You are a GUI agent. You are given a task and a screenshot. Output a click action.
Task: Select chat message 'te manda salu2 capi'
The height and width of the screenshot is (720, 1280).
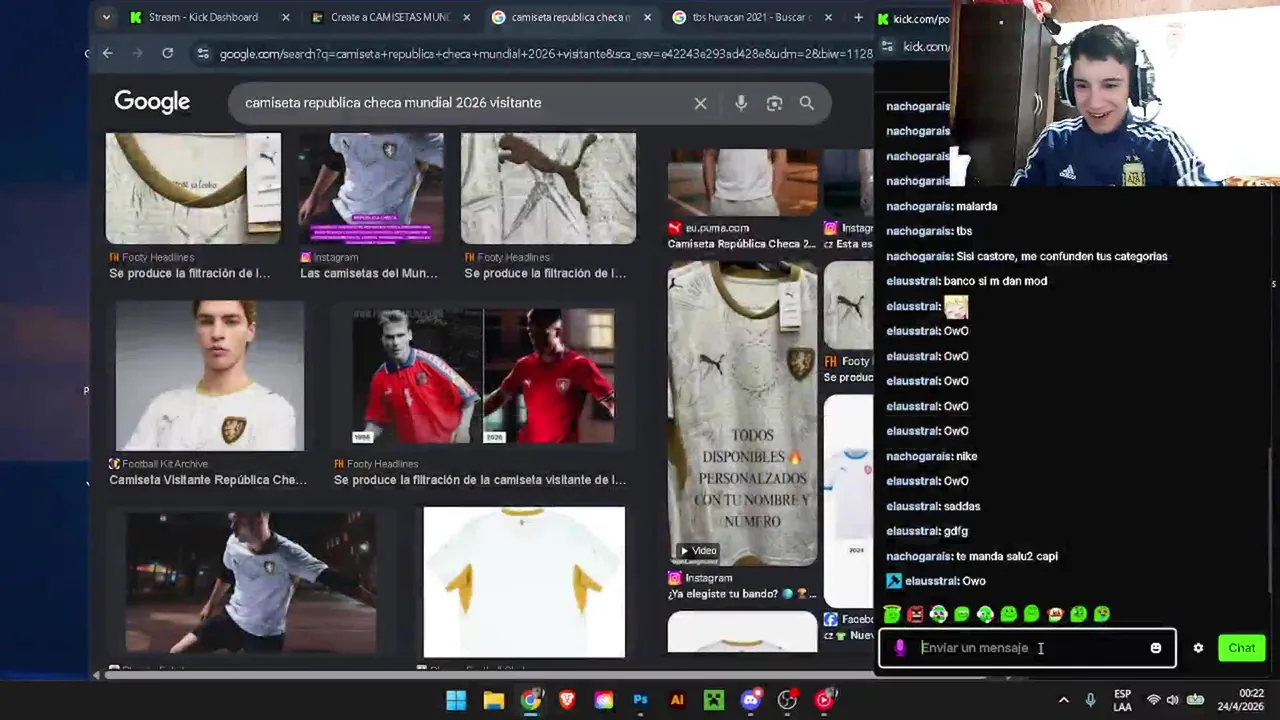pyautogui.click(x=1007, y=556)
